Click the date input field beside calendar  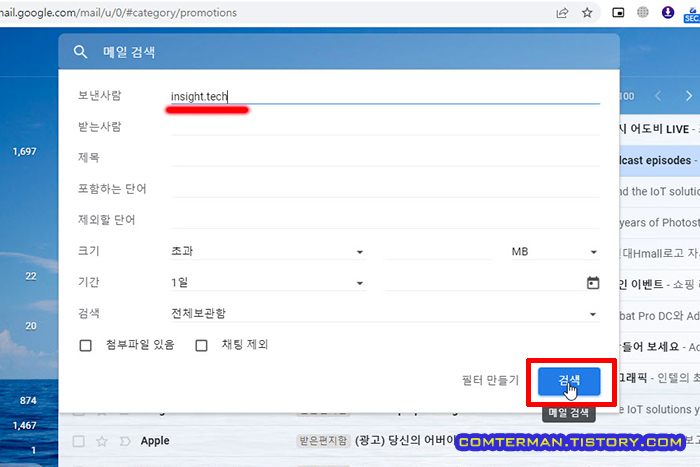(x=484, y=283)
